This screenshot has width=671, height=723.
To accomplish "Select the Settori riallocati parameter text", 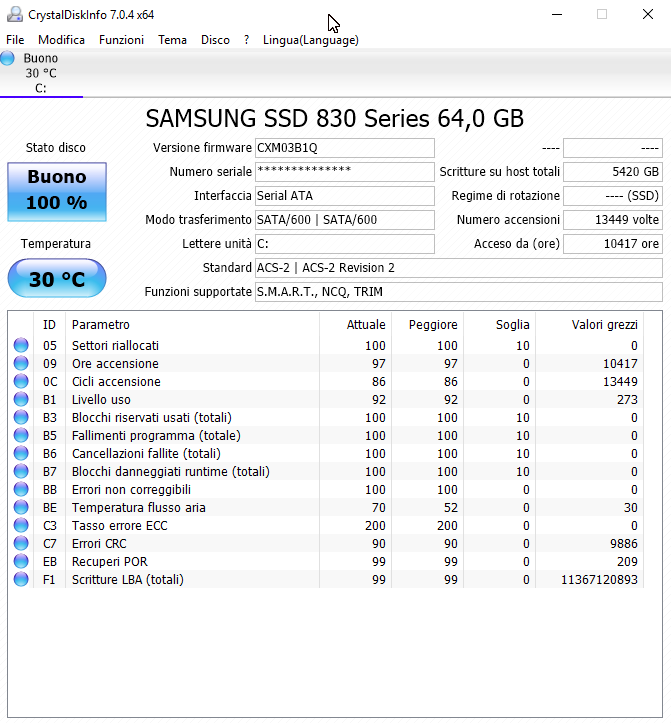I will [115, 346].
